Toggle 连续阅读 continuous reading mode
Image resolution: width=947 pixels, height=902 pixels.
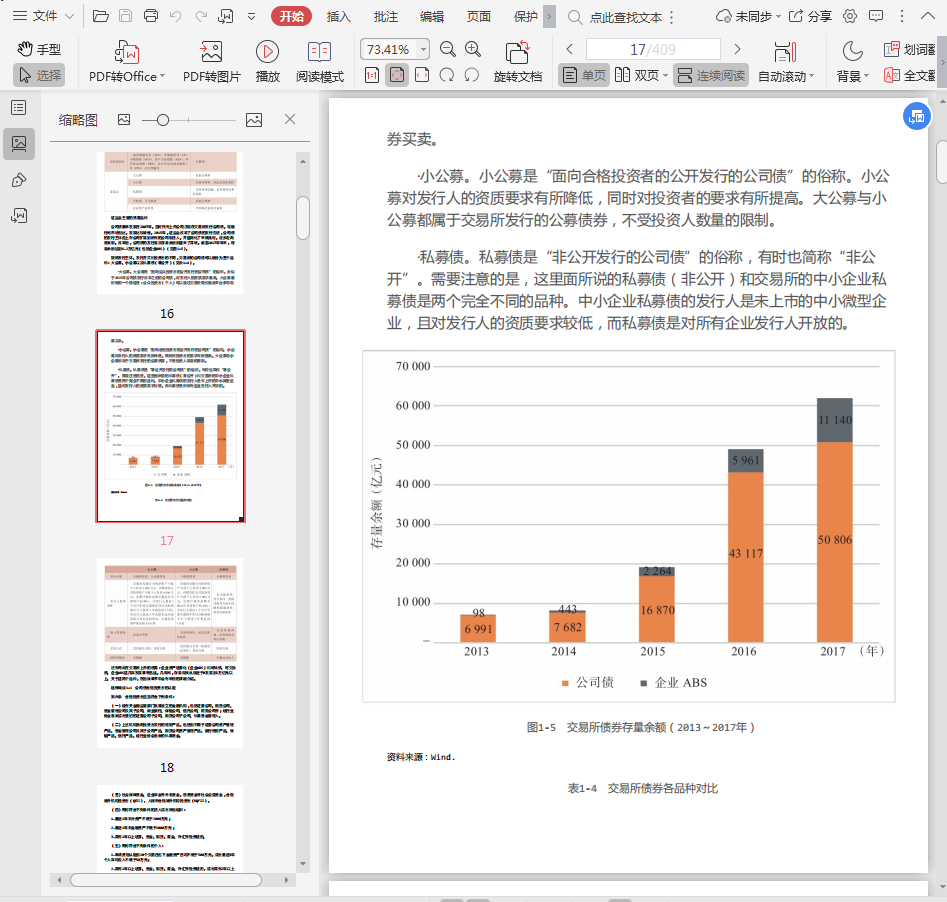tap(710, 75)
